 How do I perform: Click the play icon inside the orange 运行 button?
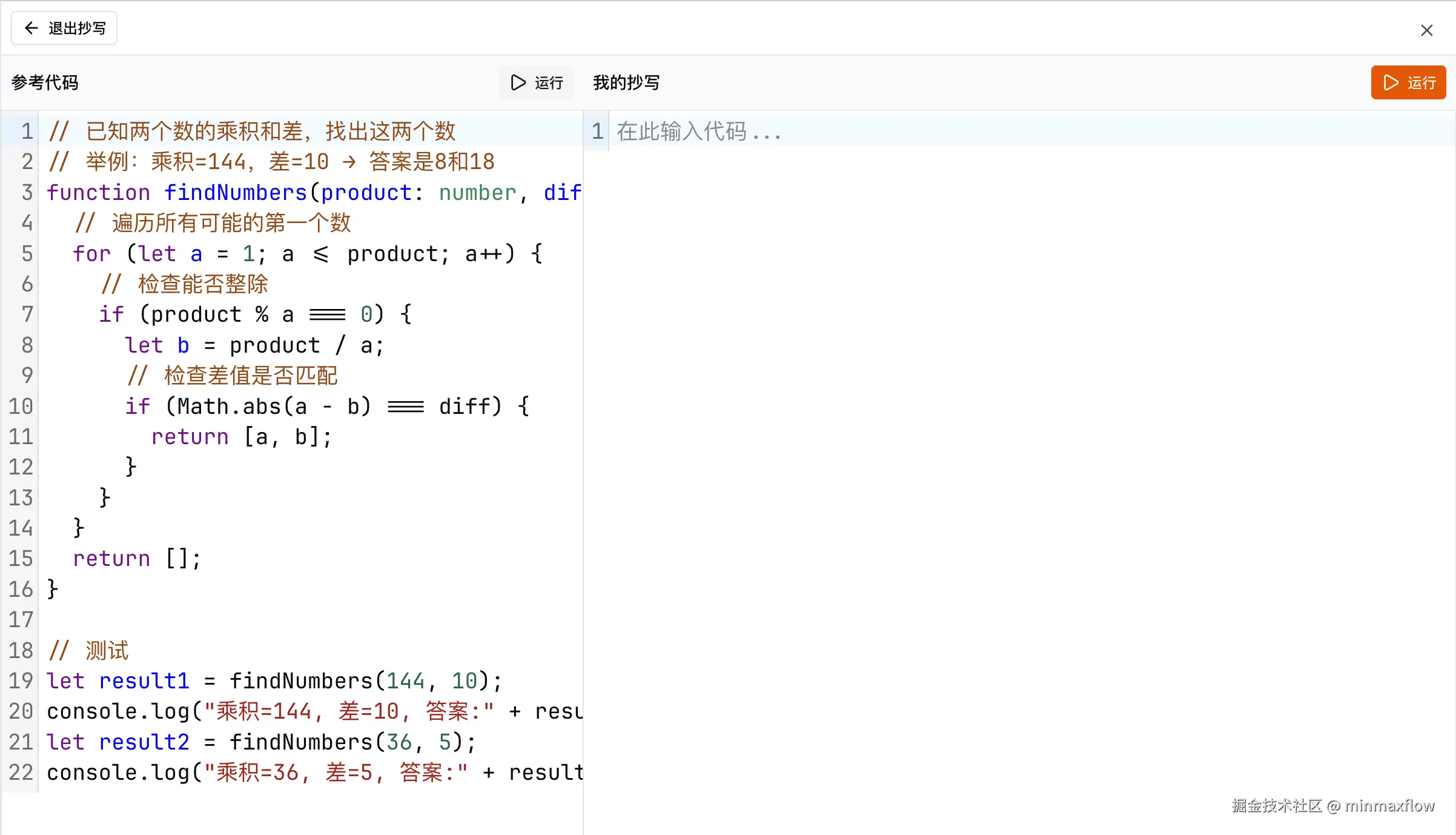tap(1391, 82)
